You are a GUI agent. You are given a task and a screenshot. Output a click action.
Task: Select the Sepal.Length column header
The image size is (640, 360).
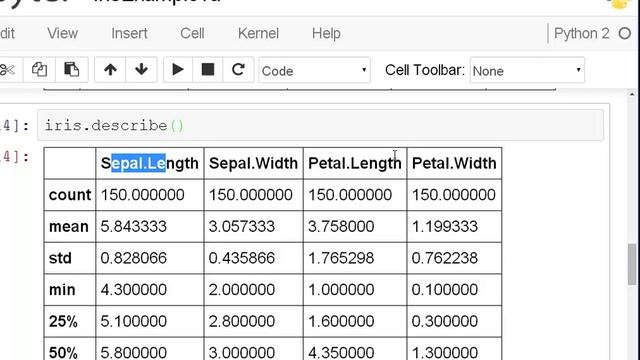(x=149, y=163)
